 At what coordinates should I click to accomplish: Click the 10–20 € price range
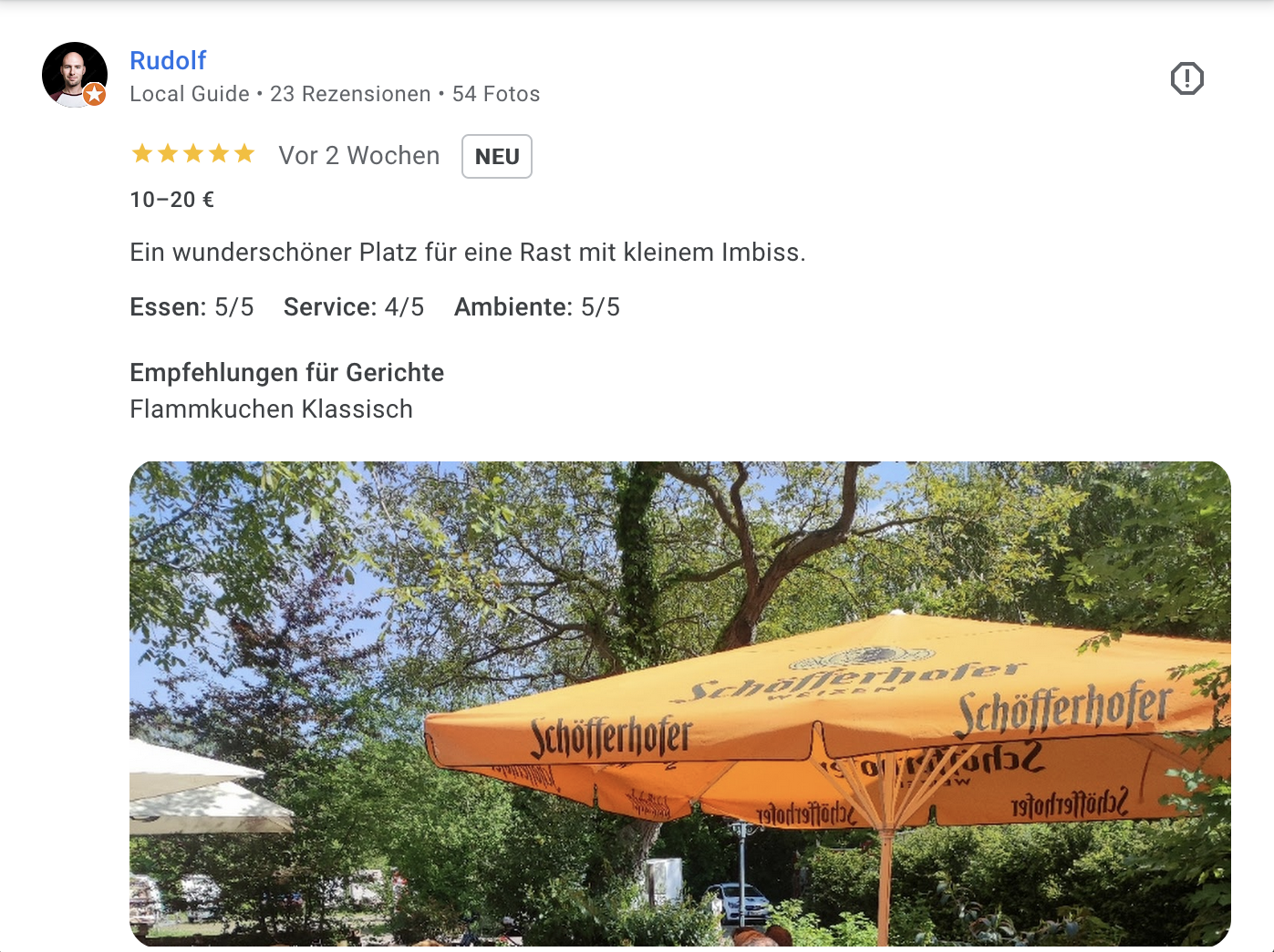[172, 200]
